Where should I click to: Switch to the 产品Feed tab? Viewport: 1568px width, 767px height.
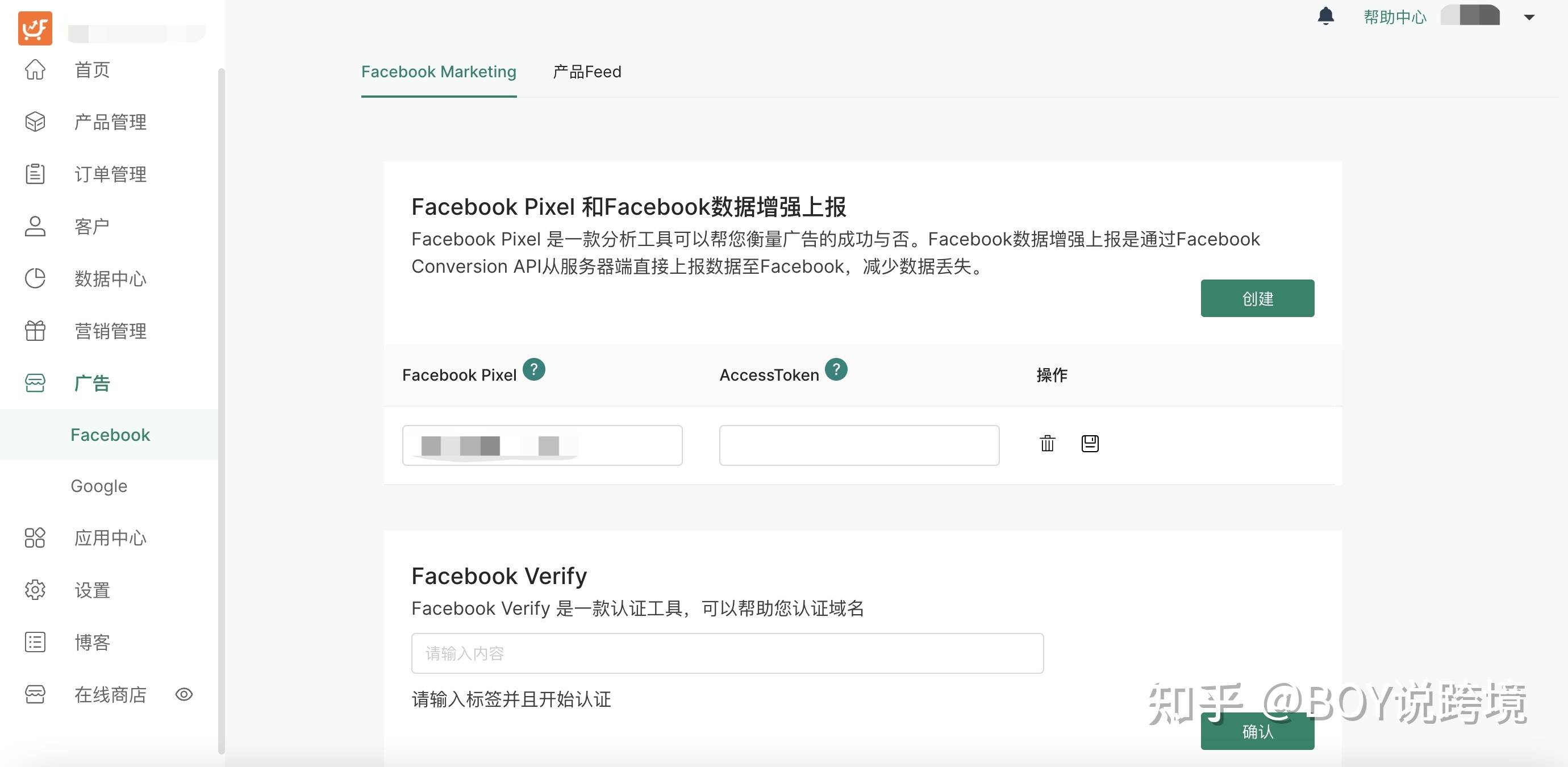(x=587, y=72)
